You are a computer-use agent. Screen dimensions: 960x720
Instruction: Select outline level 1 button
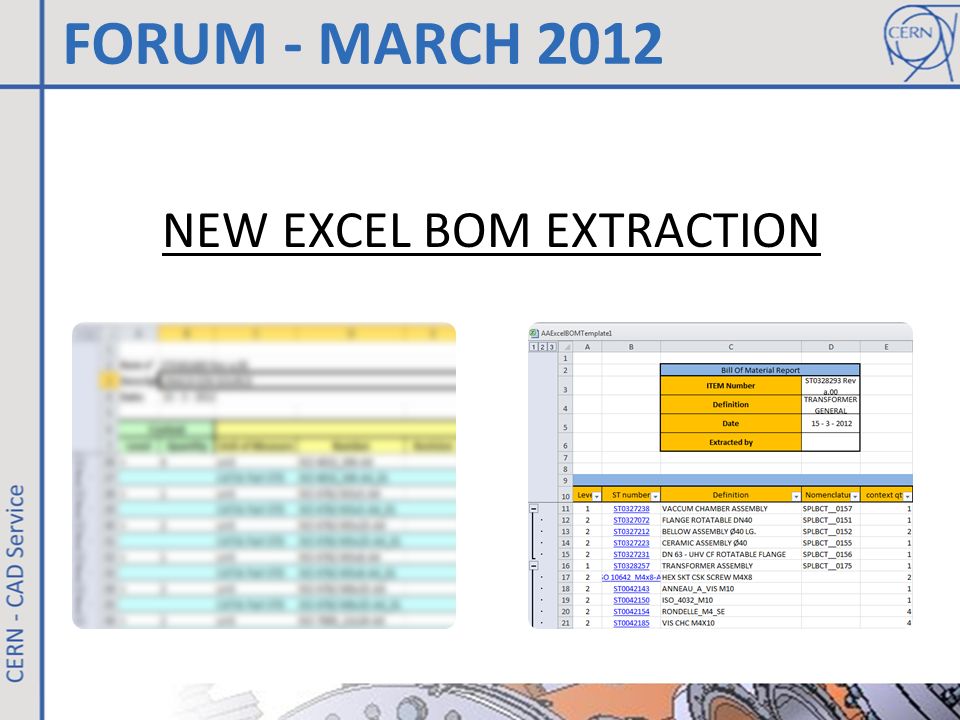tap(533, 347)
